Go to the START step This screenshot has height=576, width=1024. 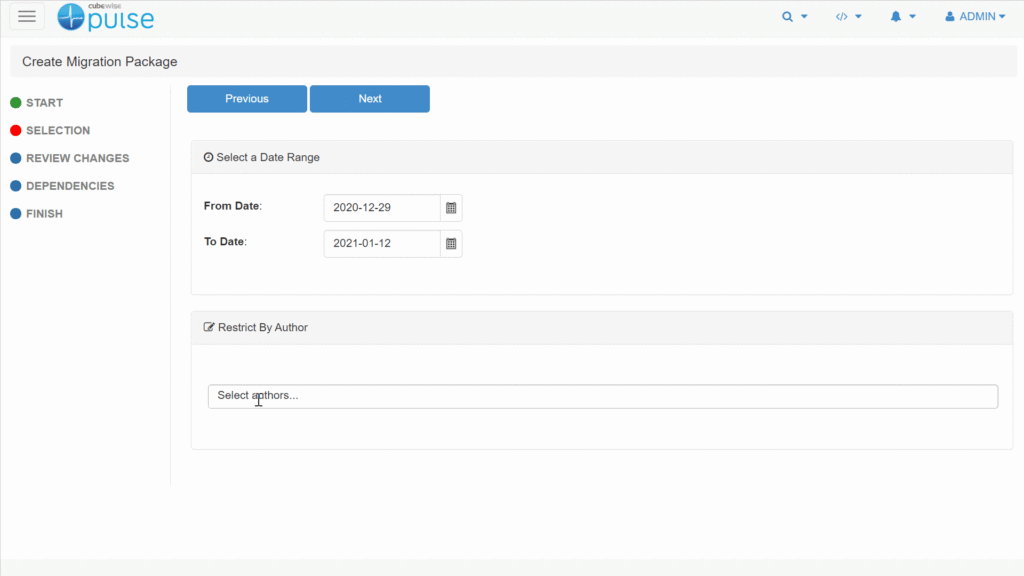[44, 103]
